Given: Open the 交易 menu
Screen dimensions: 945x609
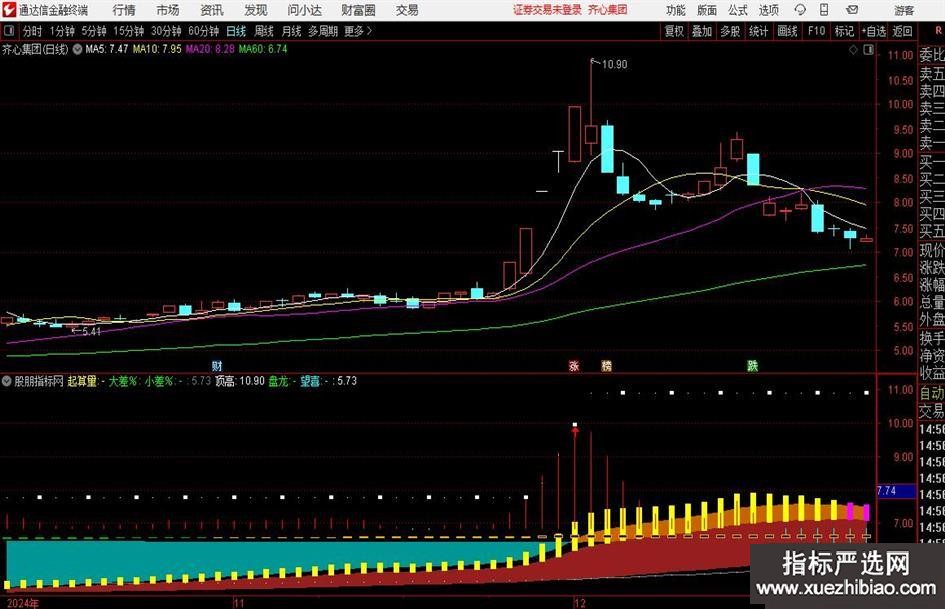Looking at the screenshot, I should 407,10.
